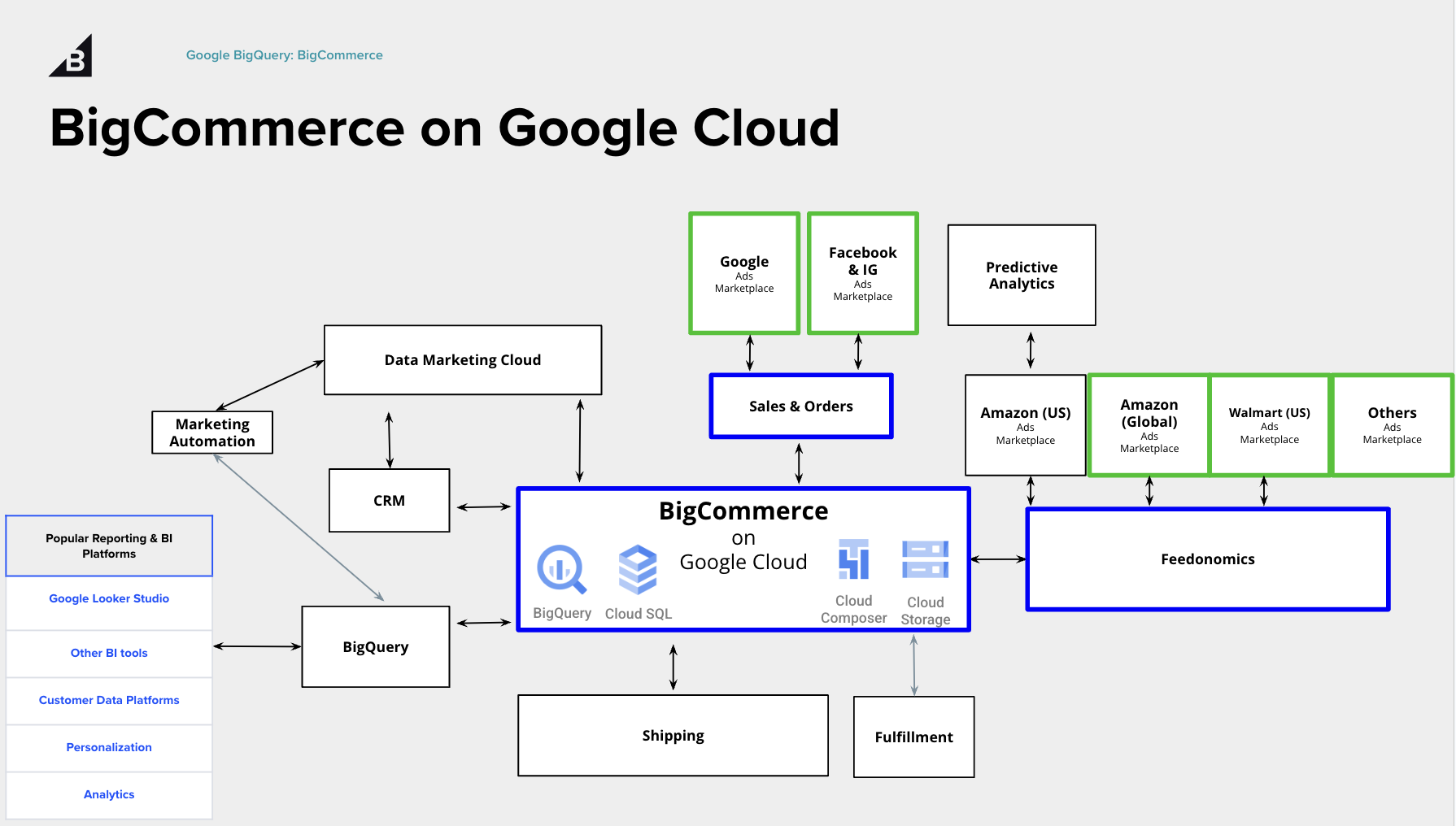Open the Google Looker Studio link

[109, 599]
